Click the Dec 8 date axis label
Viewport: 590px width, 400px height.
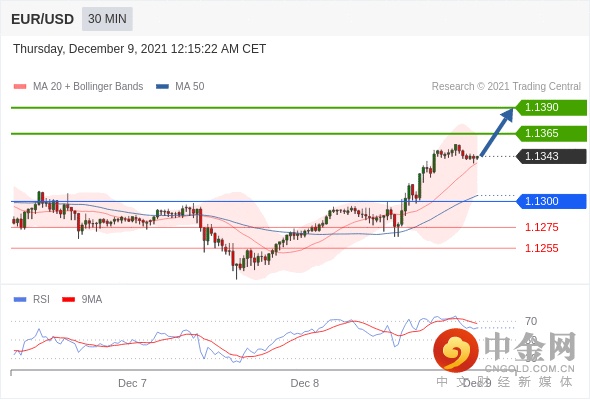305,383
